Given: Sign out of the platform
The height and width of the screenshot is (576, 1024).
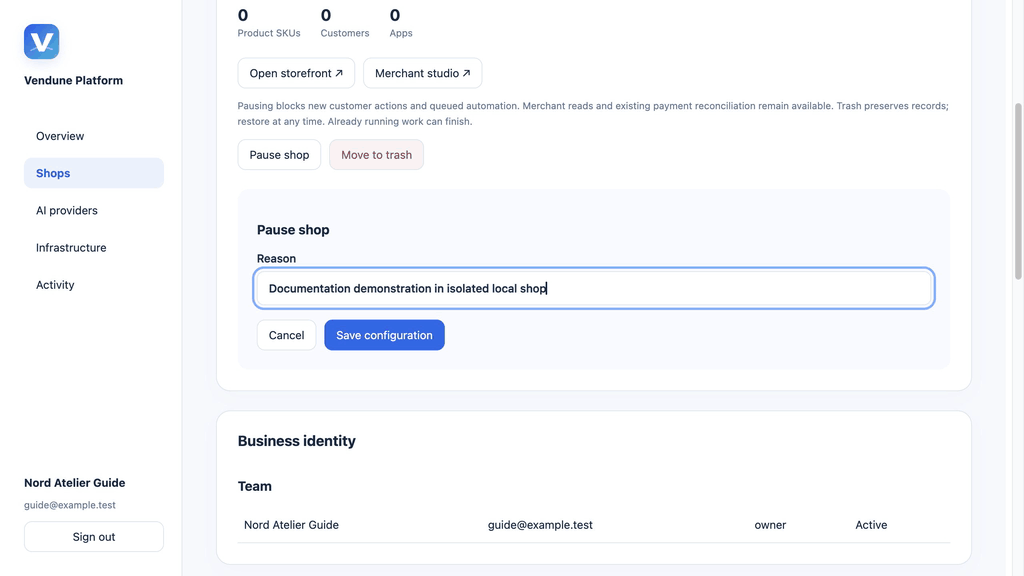Looking at the screenshot, I should 93,537.
